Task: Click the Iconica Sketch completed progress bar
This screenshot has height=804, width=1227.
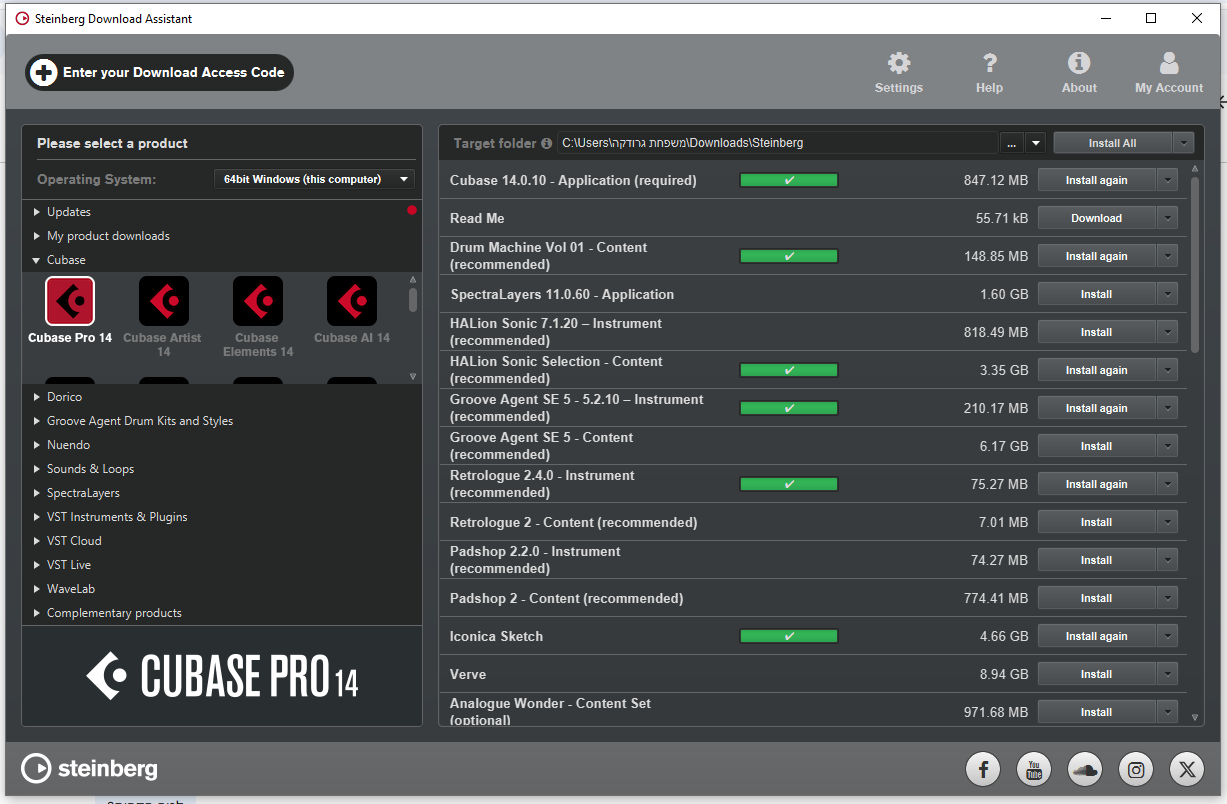Action: 789,636
